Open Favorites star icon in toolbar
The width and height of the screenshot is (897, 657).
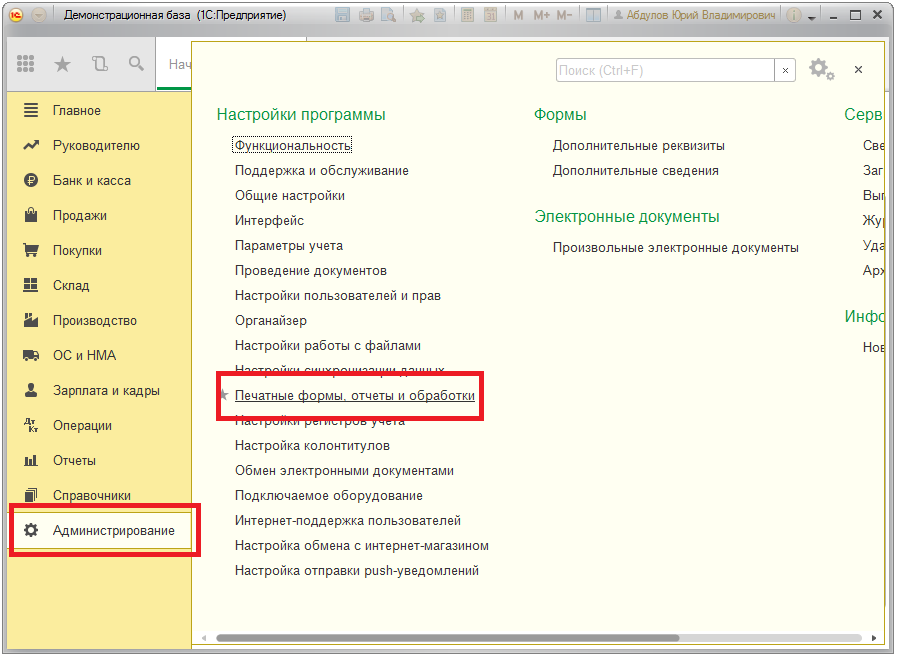tap(62, 64)
